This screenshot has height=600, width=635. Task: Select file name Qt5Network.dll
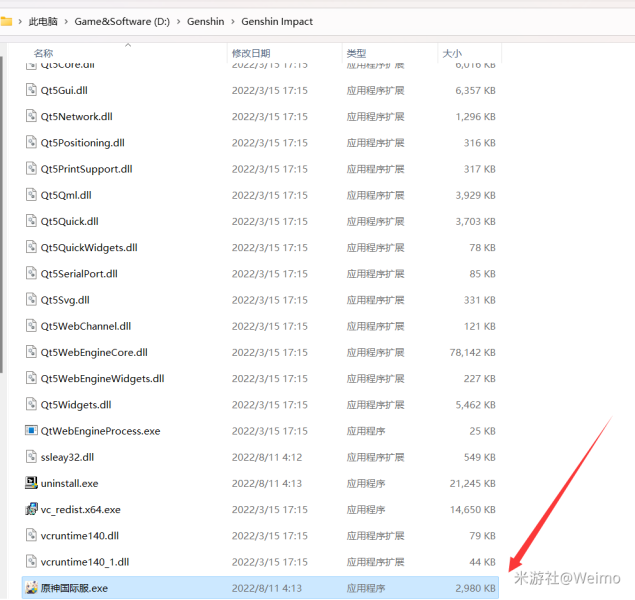pyautogui.click(x=77, y=117)
